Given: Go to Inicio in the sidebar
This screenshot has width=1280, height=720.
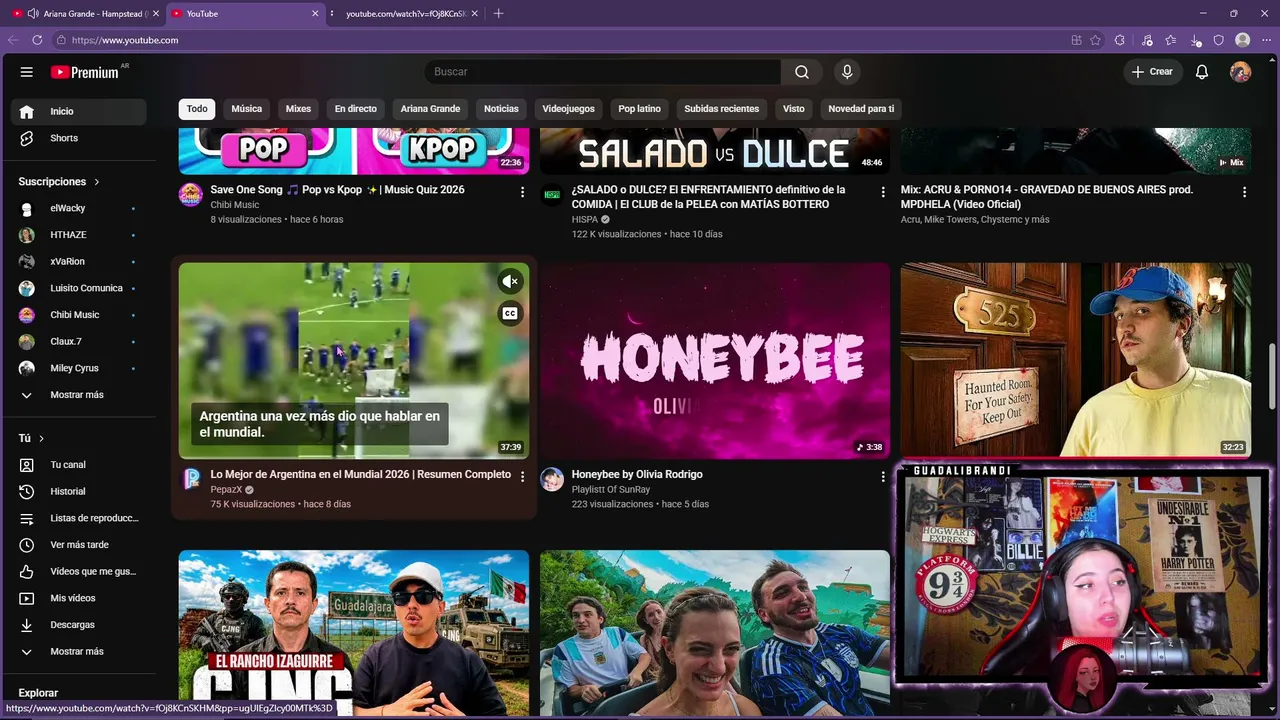Looking at the screenshot, I should click(78, 111).
